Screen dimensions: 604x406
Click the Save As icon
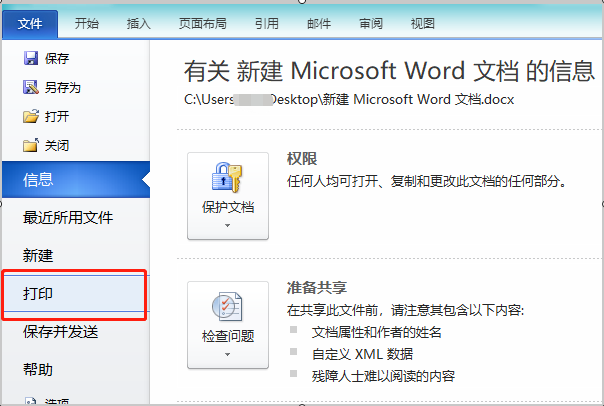pos(31,87)
